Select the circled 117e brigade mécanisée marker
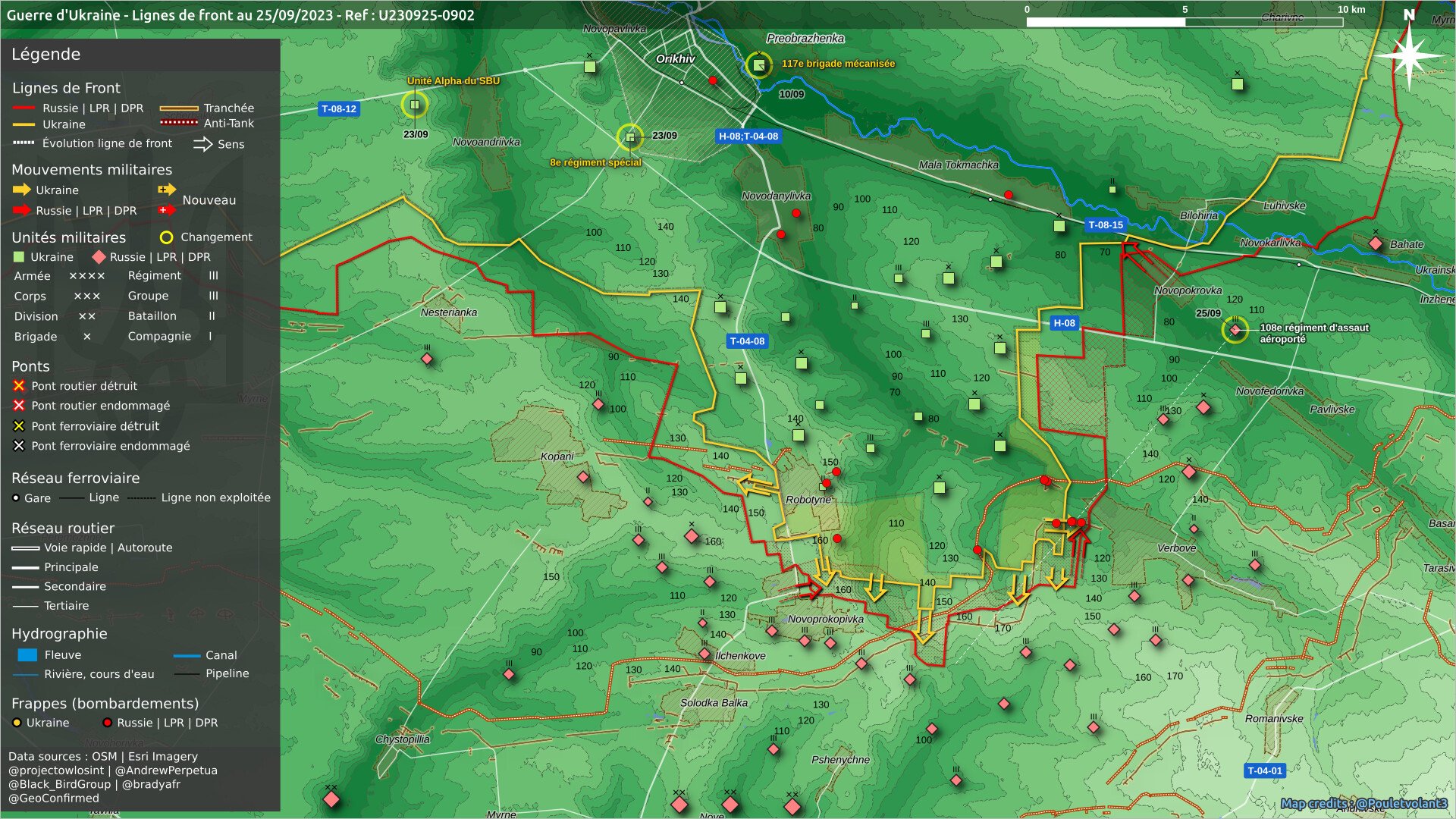 point(759,65)
